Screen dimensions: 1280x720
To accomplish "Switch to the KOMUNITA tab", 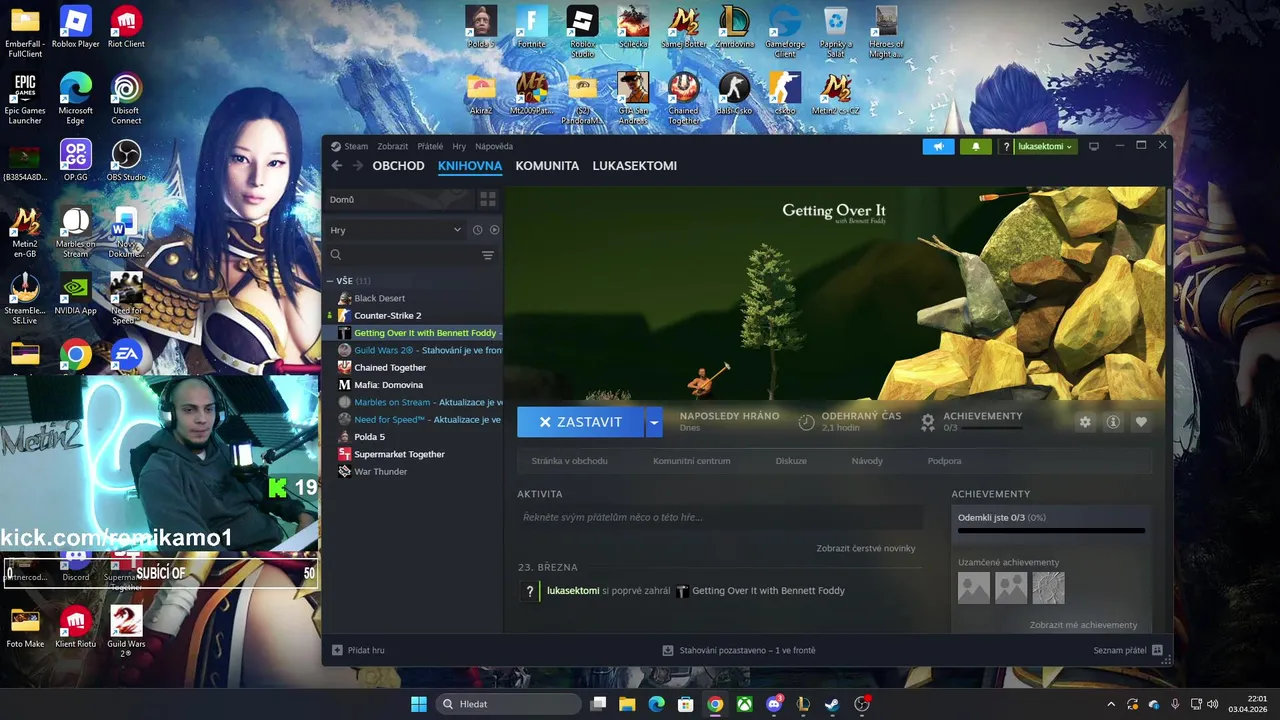I will click(x=547, y=166).
